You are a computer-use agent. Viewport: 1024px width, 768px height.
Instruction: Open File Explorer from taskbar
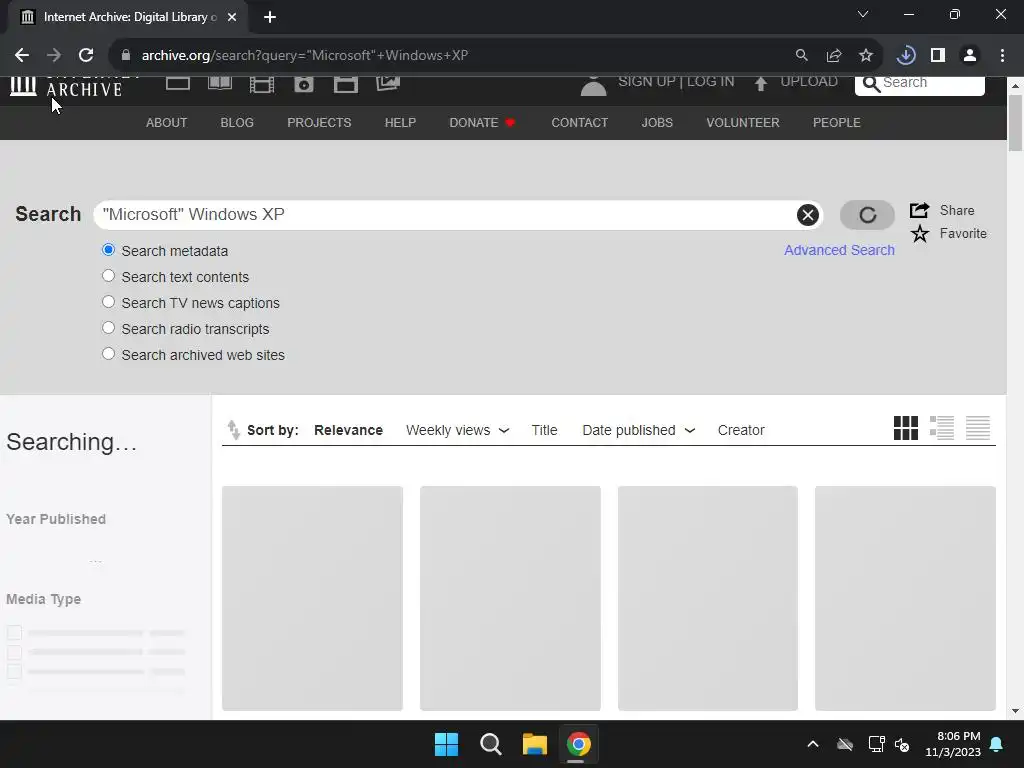(534, 744)
